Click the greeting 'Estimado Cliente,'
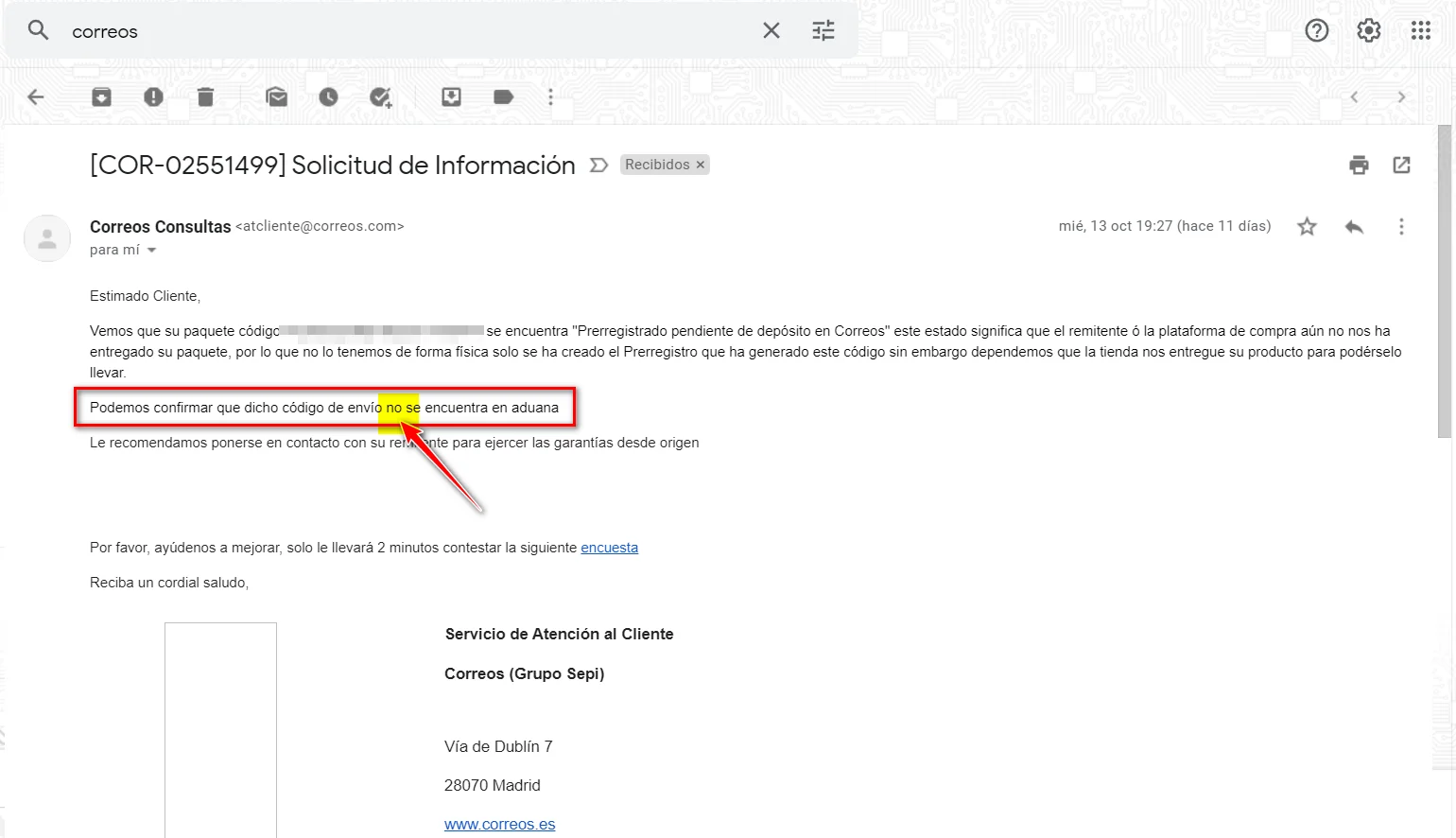The width and height of the screenshot is (1456, 838). [x=145, y=296]
